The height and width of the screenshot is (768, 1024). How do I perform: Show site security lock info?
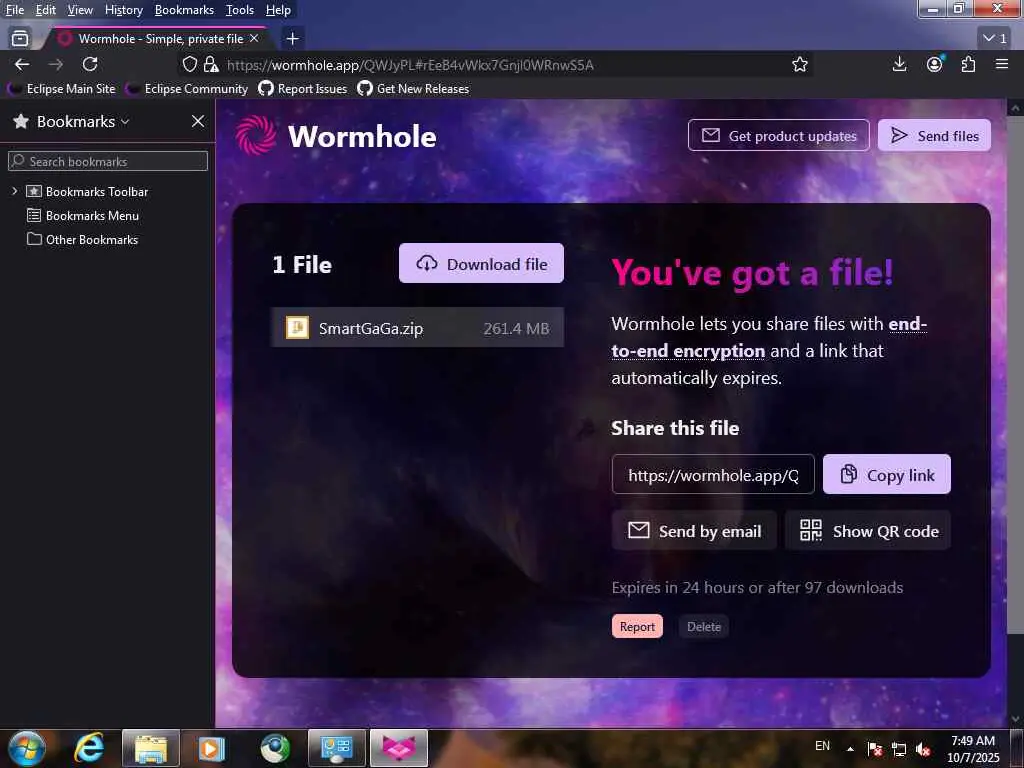coord(210,64)
